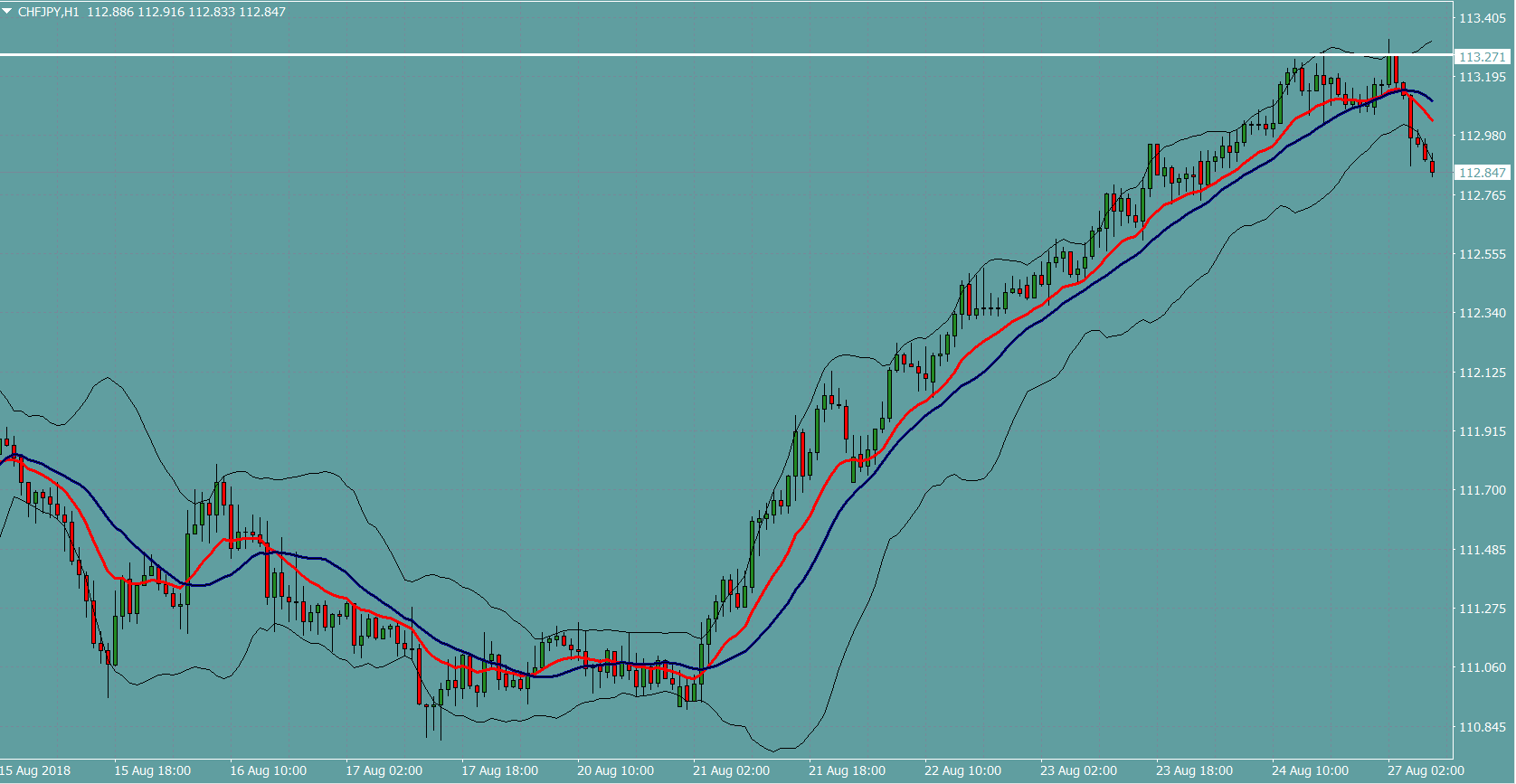Click the 16 Aug 10:00 time label

click(268, 770)
